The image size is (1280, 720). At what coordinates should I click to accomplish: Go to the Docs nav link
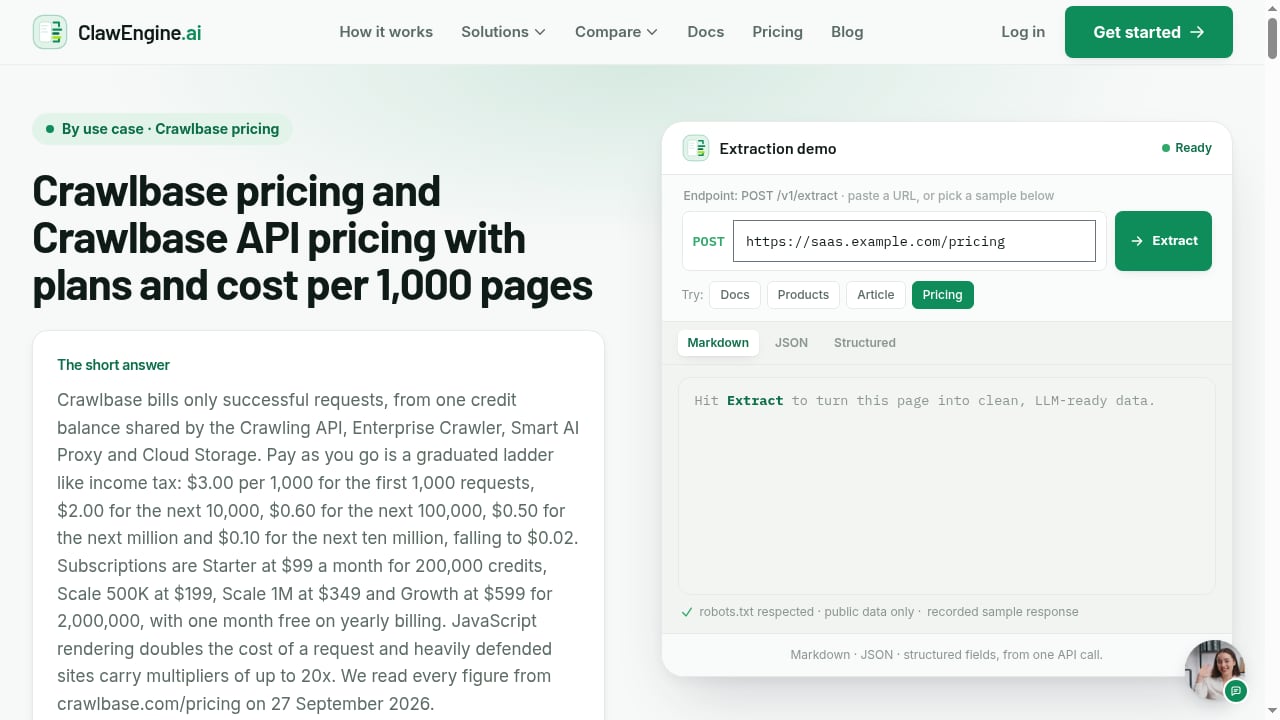pos(705,32)
